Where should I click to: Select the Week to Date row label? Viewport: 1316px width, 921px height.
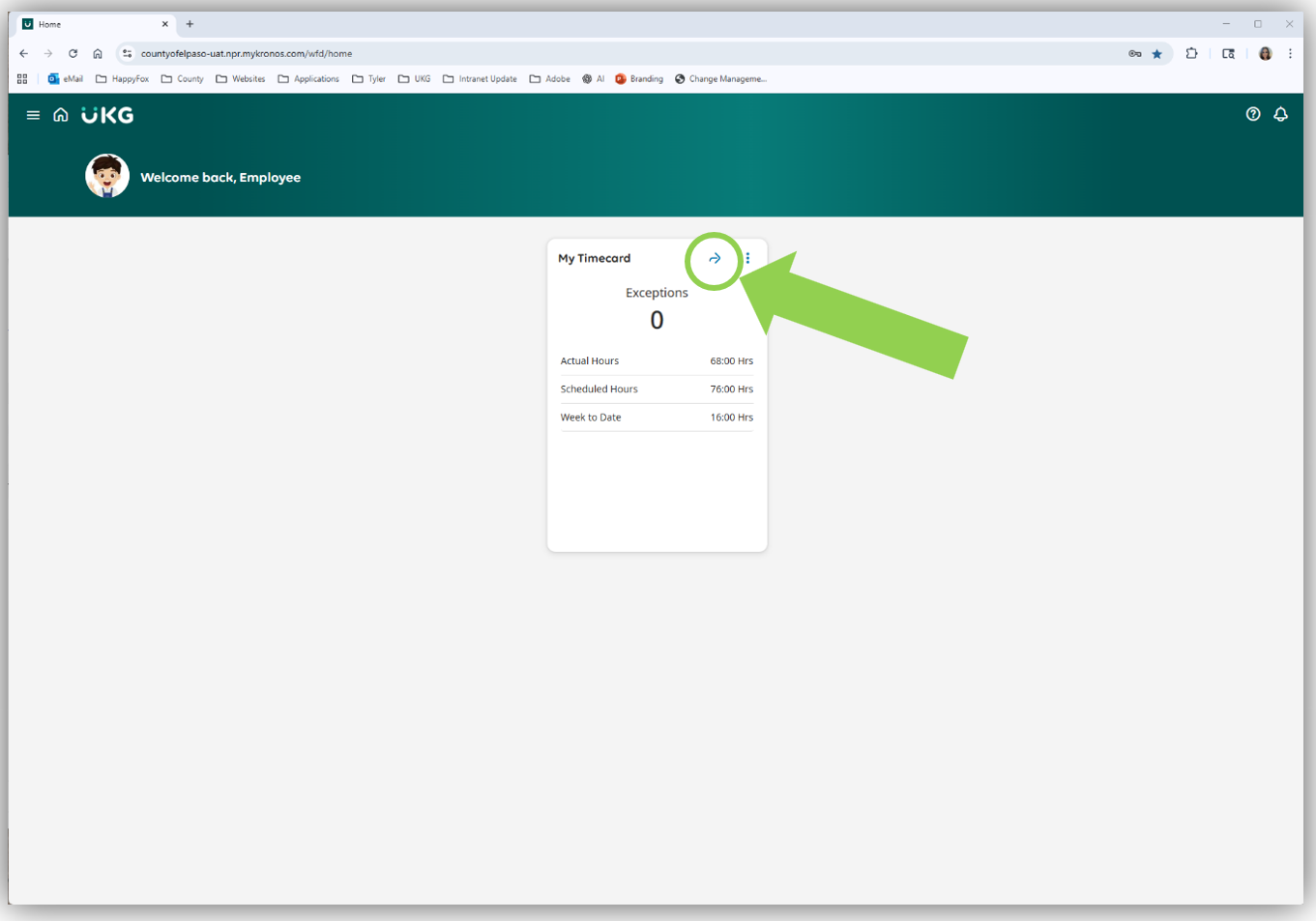[591, 417]
